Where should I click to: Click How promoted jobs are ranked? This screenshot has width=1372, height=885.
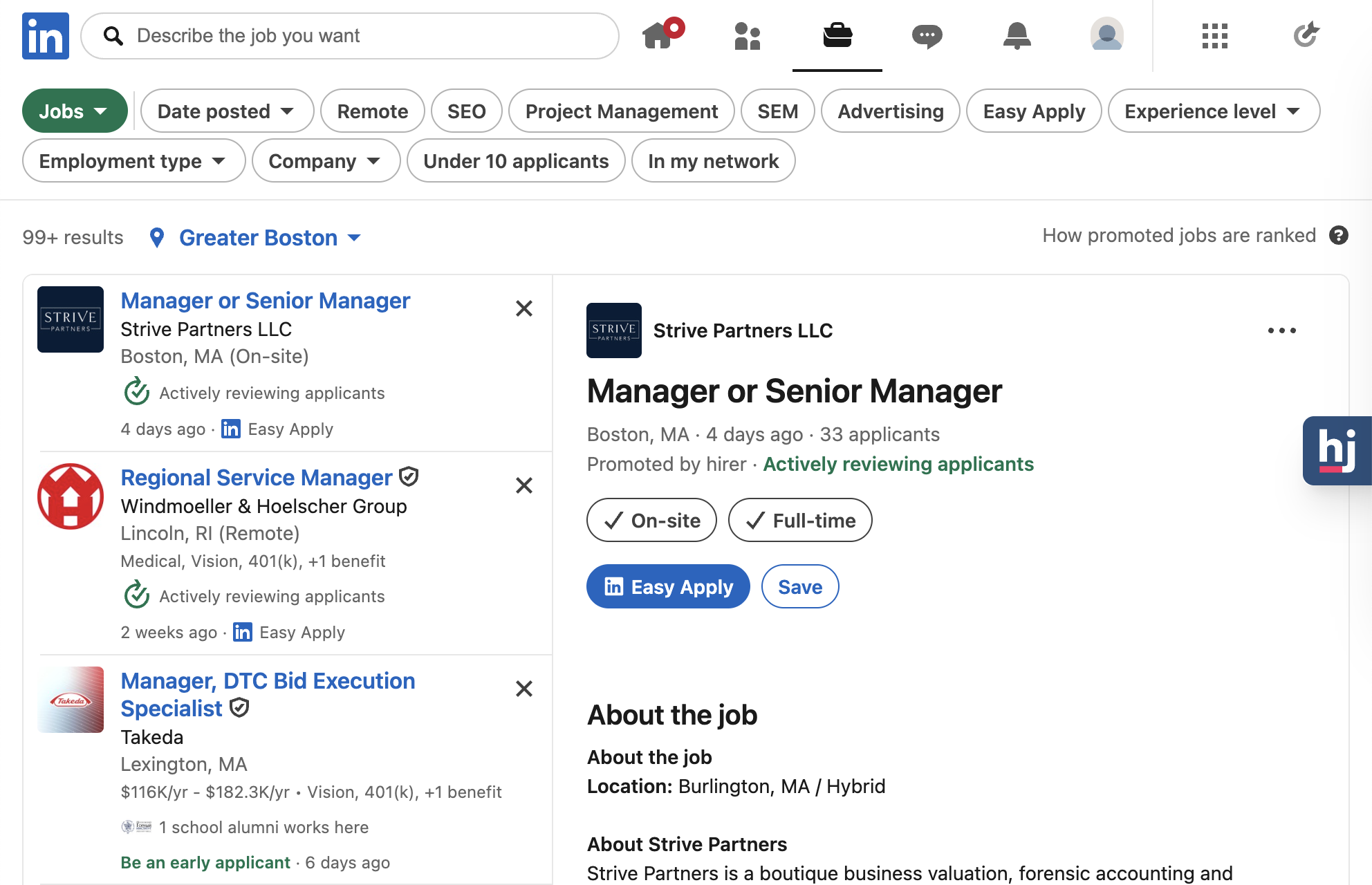(x=1179, y=236)
